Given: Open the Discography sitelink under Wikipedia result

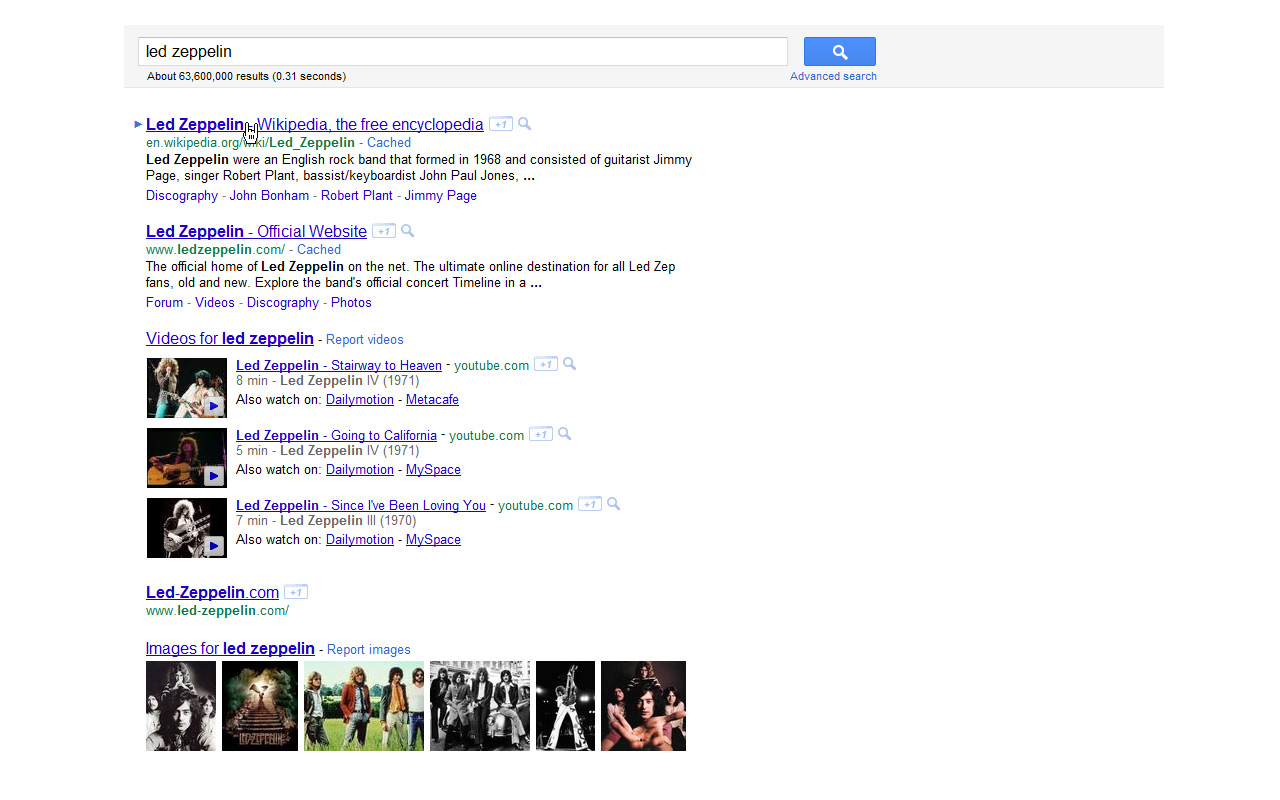Looking at the screenshot, I should coord(182,196).
